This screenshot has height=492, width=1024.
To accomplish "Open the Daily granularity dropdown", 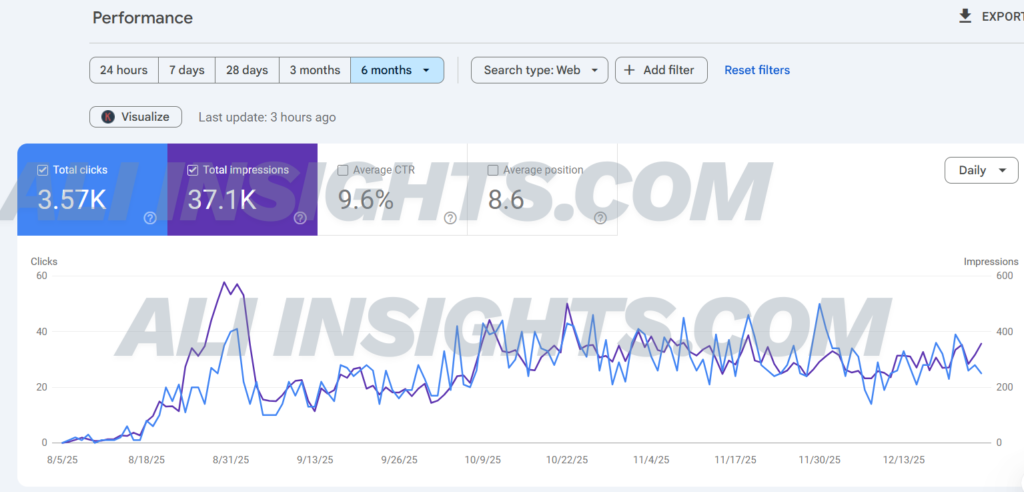I will 981,170.
